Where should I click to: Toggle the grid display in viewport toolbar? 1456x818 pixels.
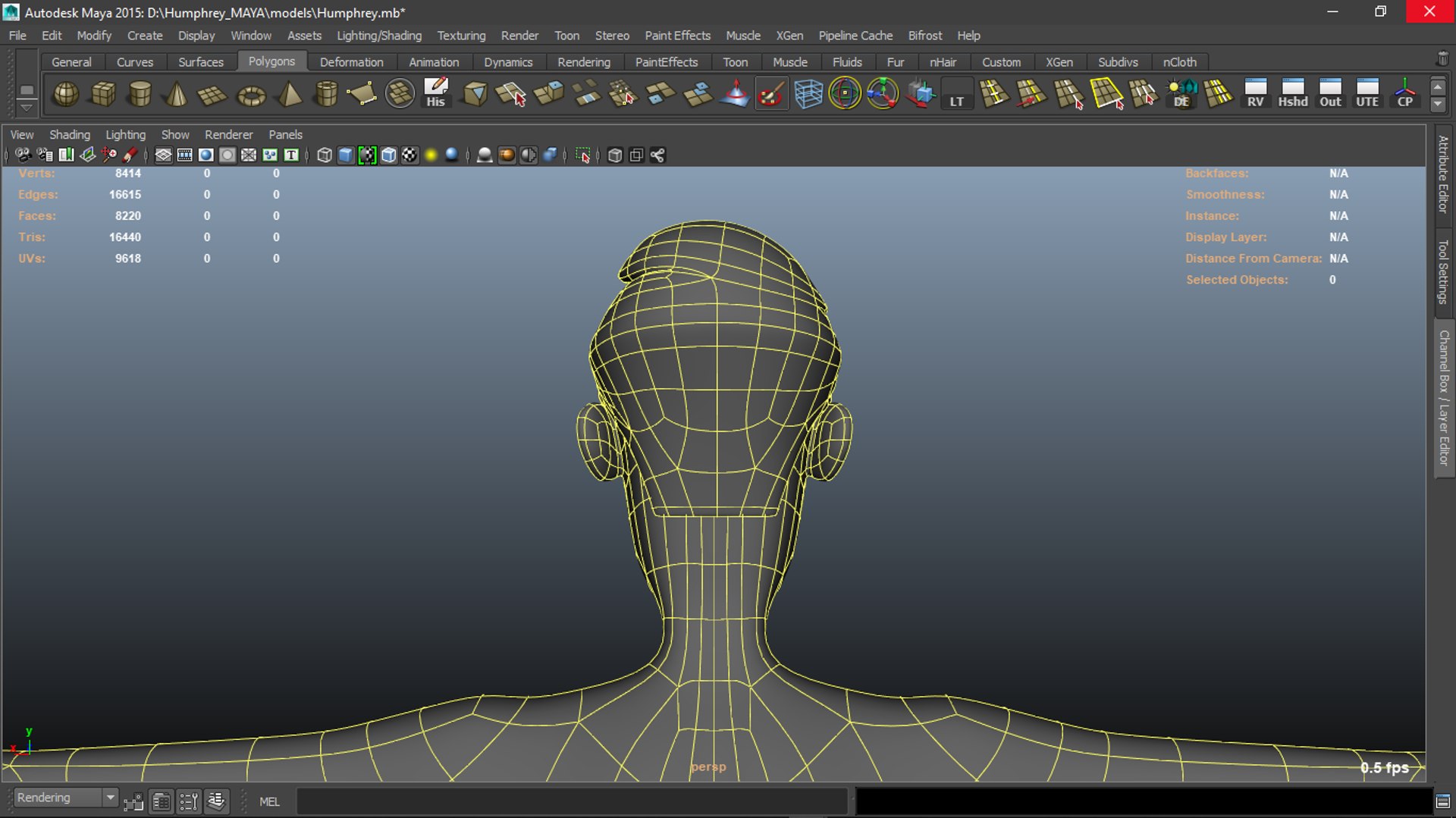(x=163, y=155)
